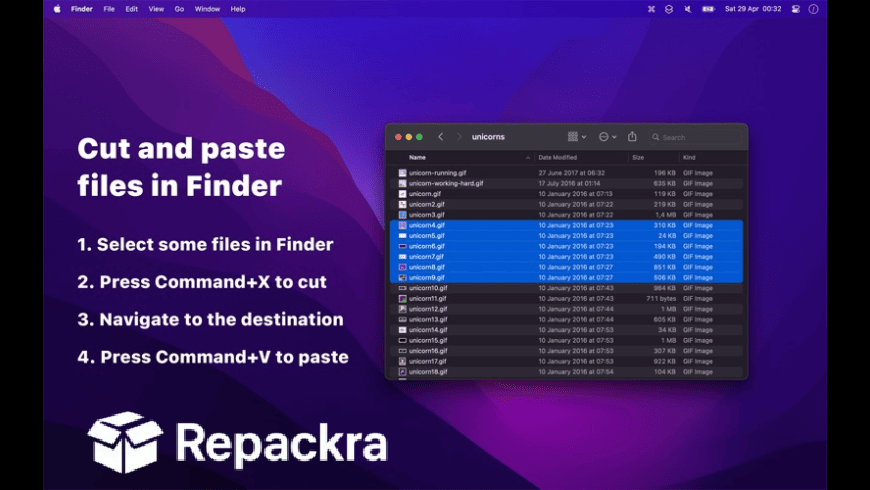Sort by the Name column header
The height and width of the screenshot is (490, 870).
(417, 158)
